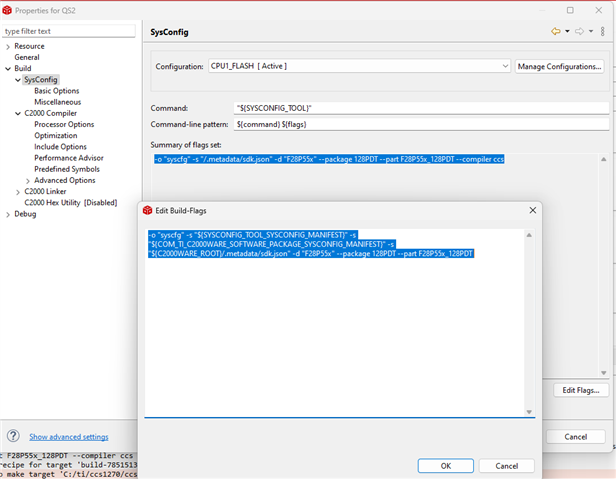Close the Properties for QS2 window
The width and height of the screenshot is (616, 479).
tap(598, 10)
